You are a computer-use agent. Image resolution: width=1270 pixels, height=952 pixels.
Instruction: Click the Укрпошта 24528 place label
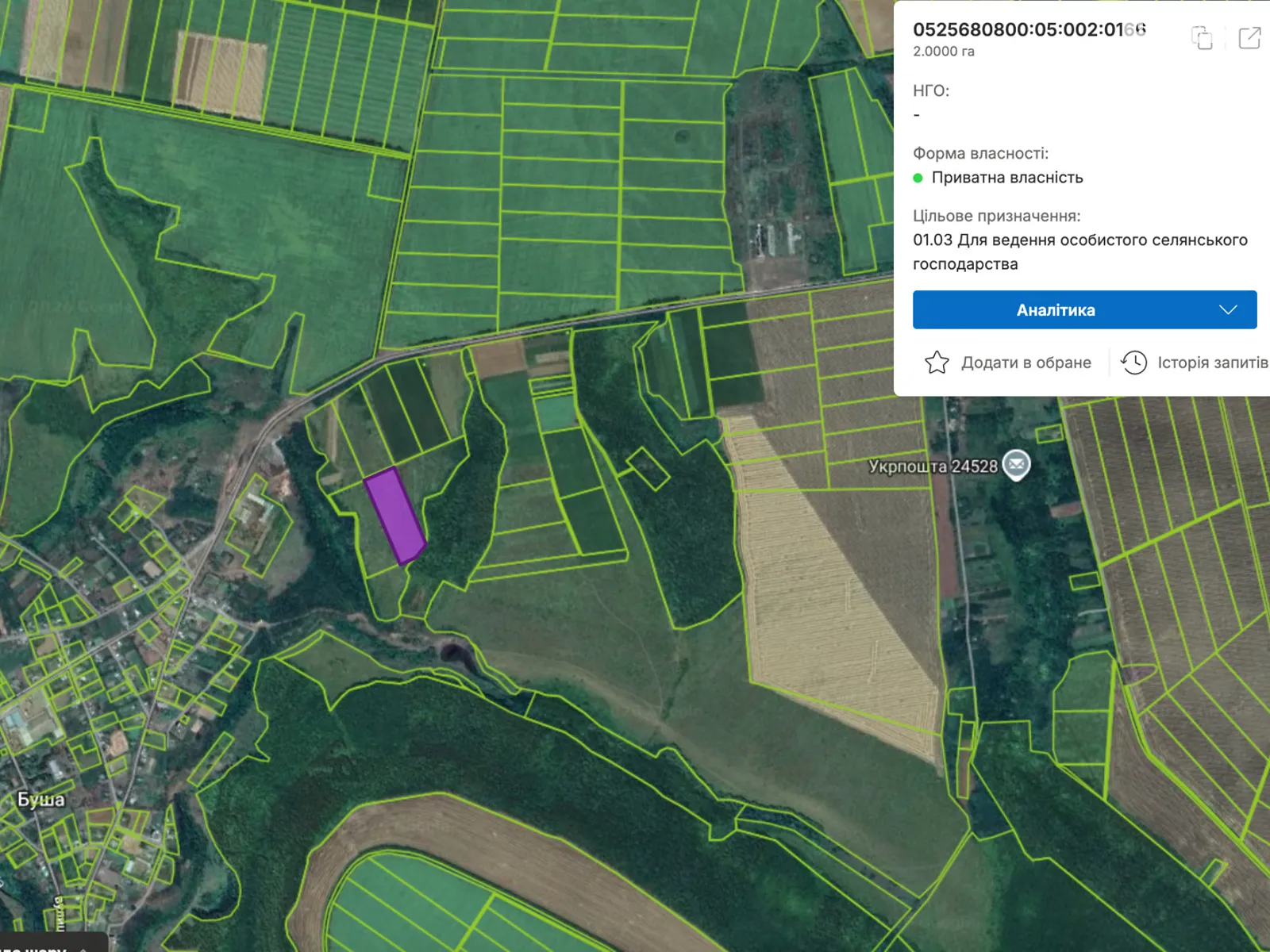click(933, 466)
